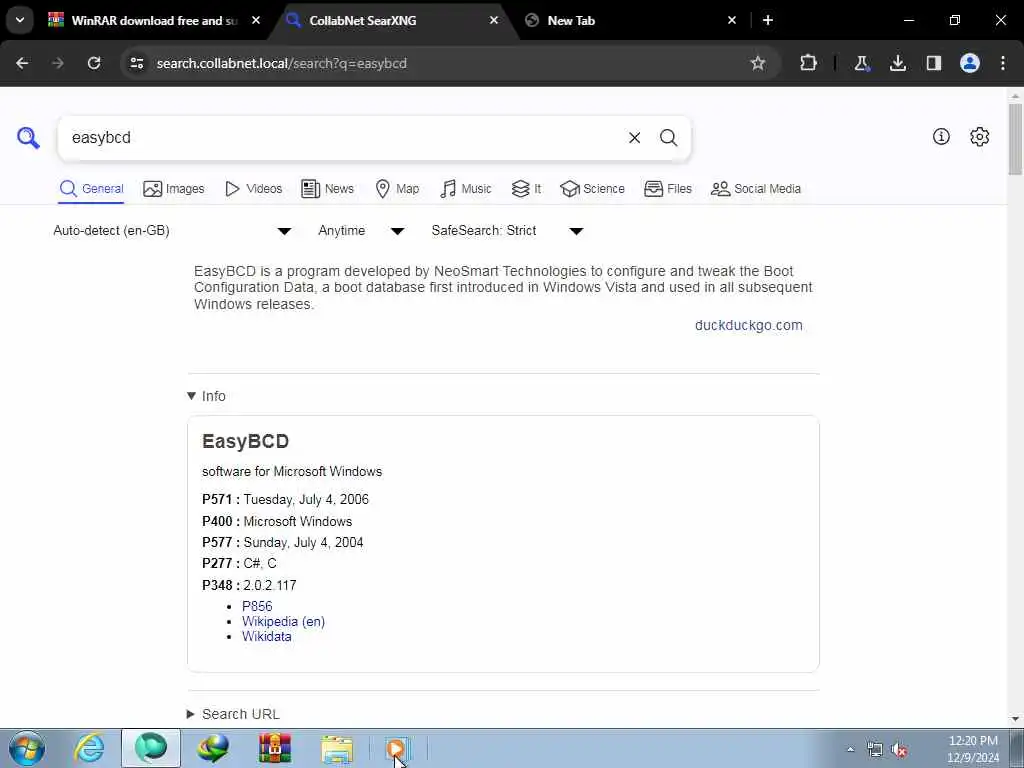Go back to previous page

(x=22, y=63)
